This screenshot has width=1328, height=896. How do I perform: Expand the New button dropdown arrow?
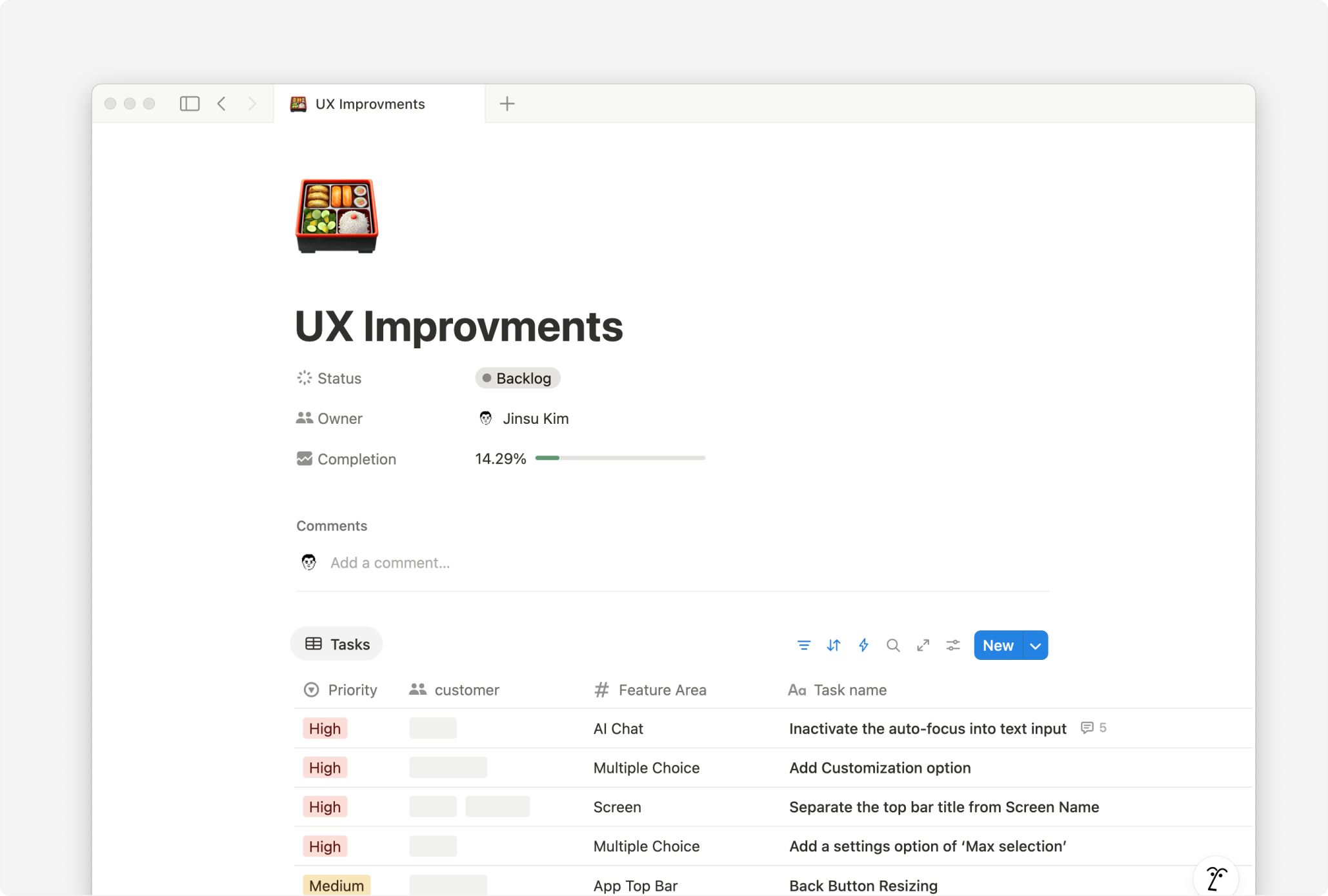click(1035, 646)
